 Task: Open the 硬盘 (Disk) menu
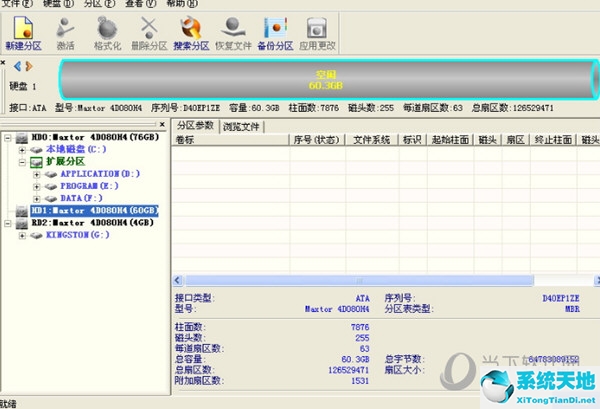coord(59,3)
